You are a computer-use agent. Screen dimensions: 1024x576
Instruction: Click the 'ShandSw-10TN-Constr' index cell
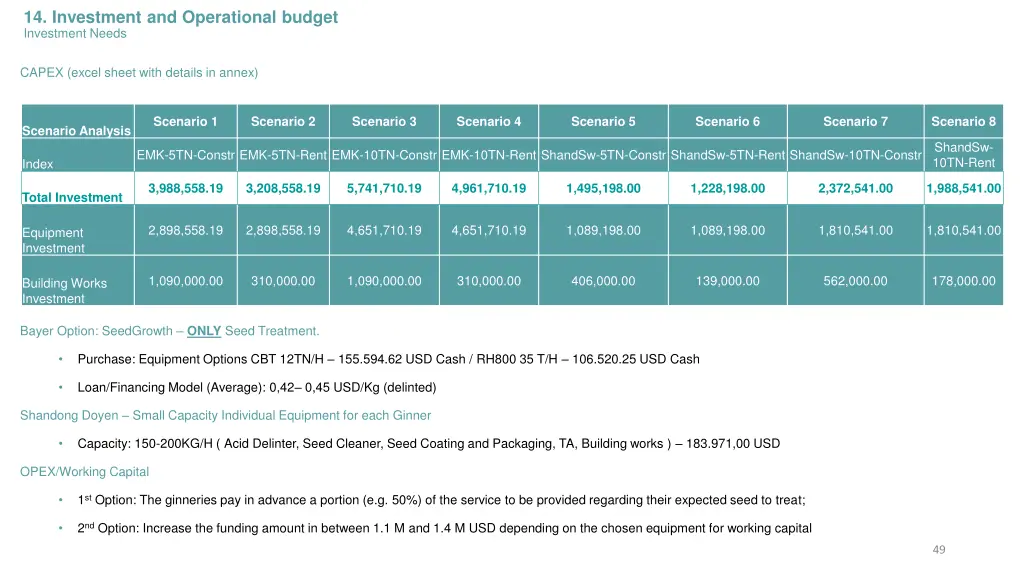click(x=856, y=155)
